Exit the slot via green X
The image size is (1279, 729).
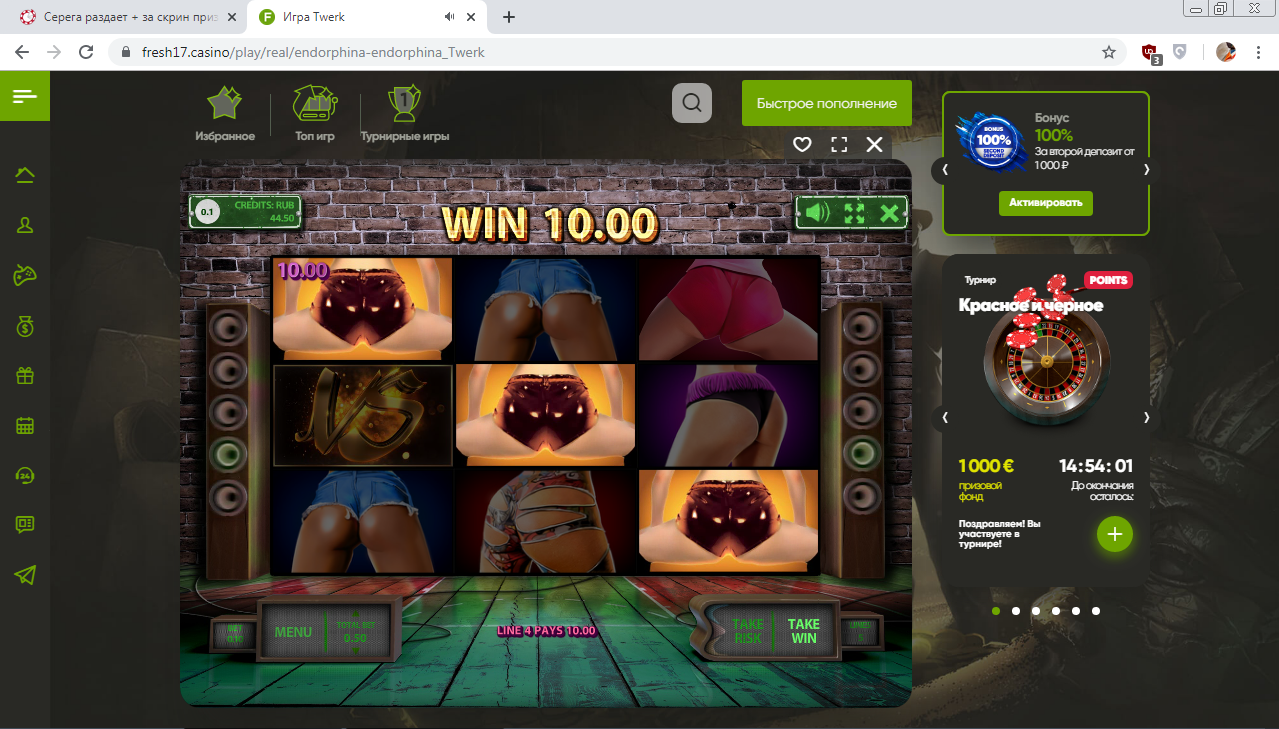tap(889, 213)
